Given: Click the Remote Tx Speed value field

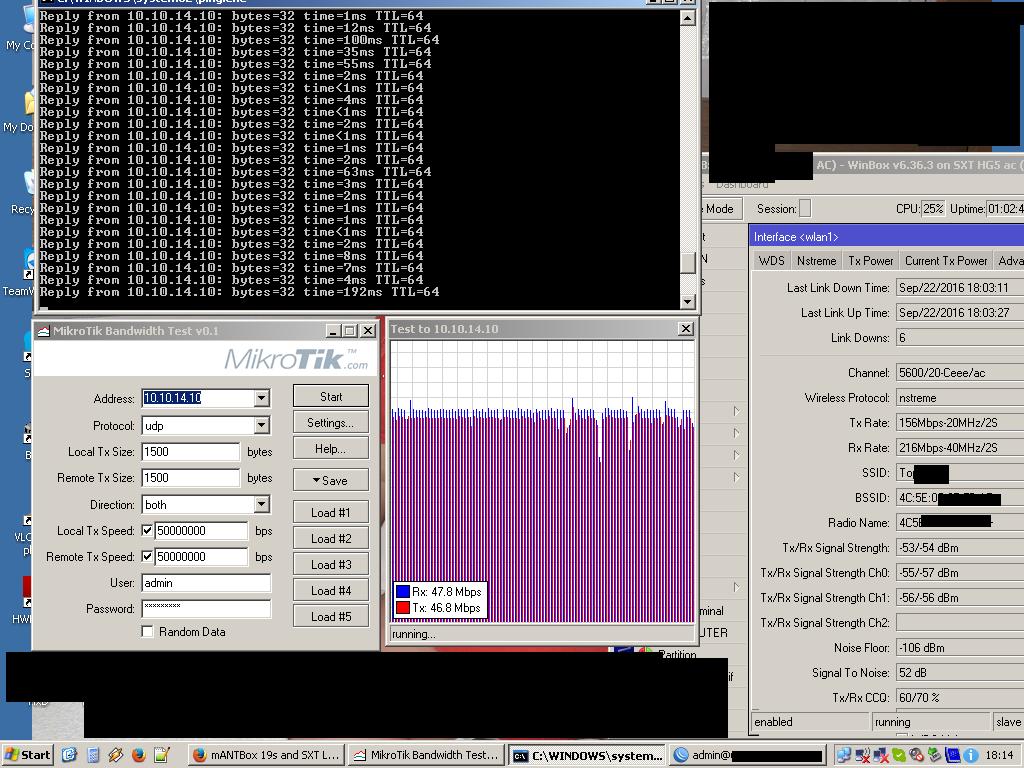Looking at the screenshot, I should [x=201, y=556].
